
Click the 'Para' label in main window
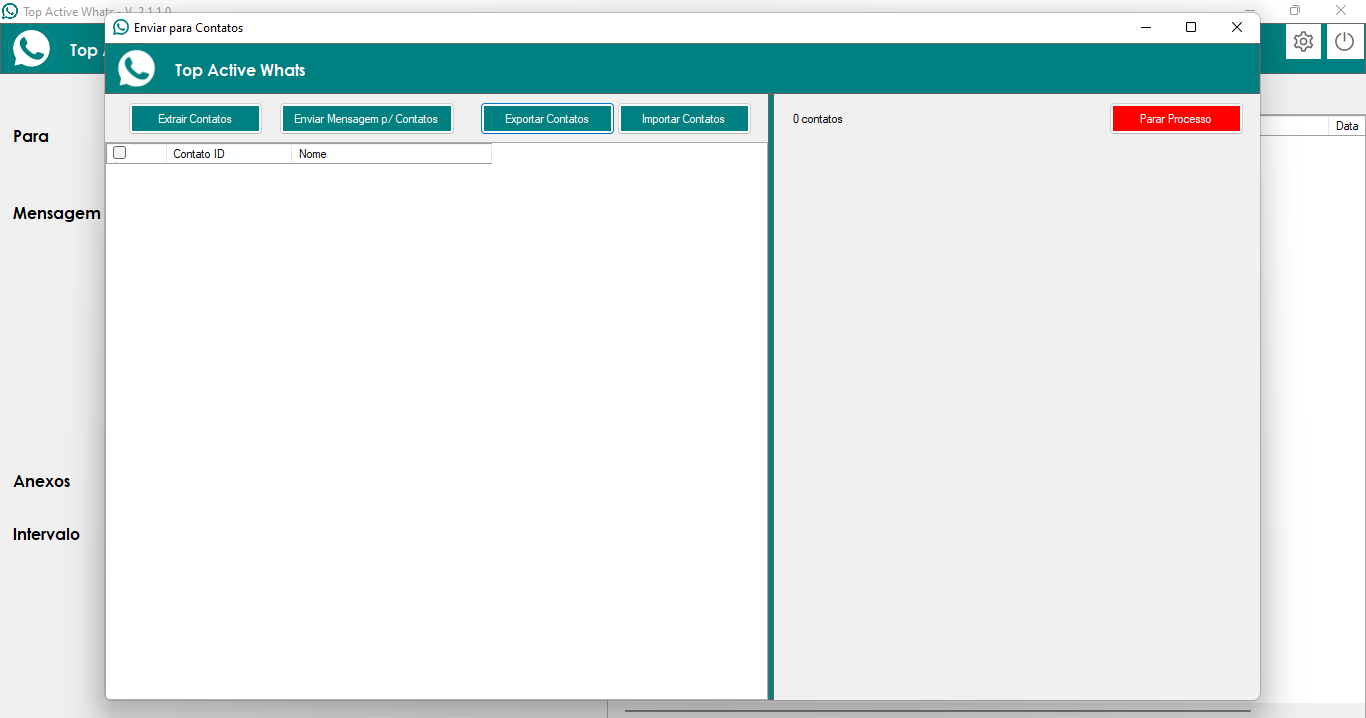click(31, 136)
